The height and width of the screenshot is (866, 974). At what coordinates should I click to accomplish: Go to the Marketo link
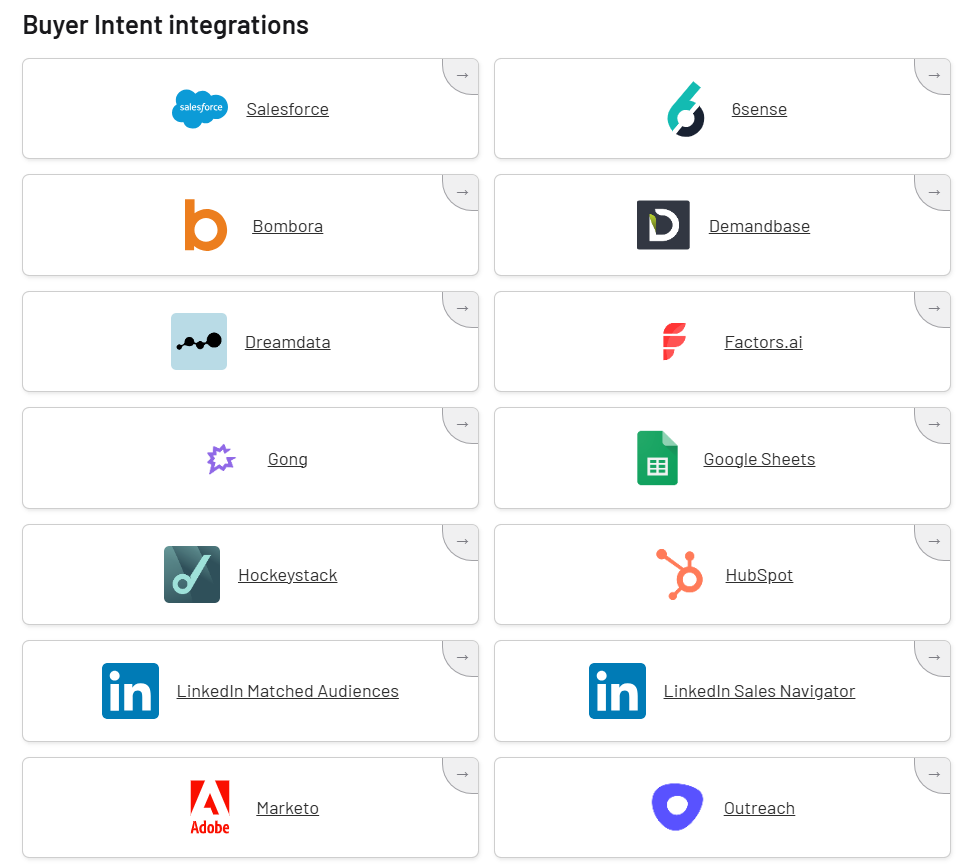288,808
